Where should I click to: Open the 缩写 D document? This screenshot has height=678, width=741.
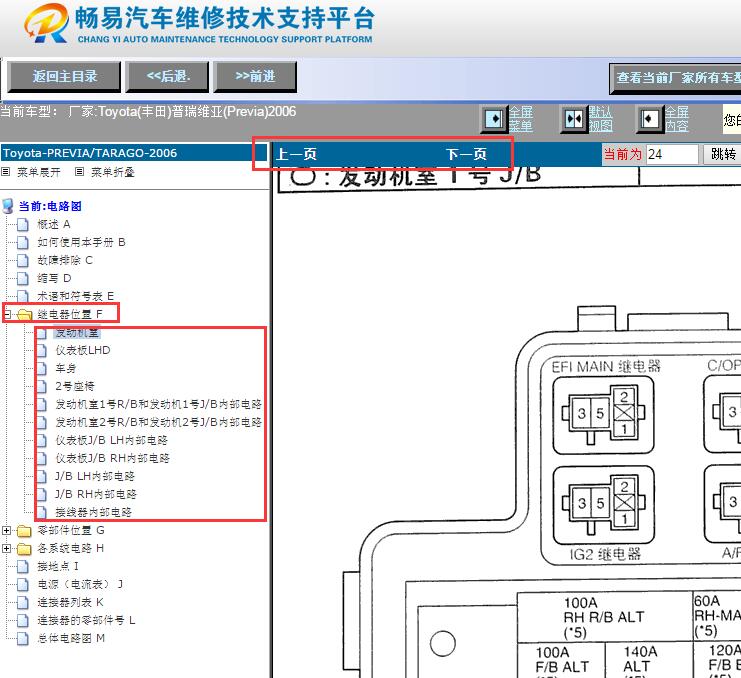[x=54, y=278]
